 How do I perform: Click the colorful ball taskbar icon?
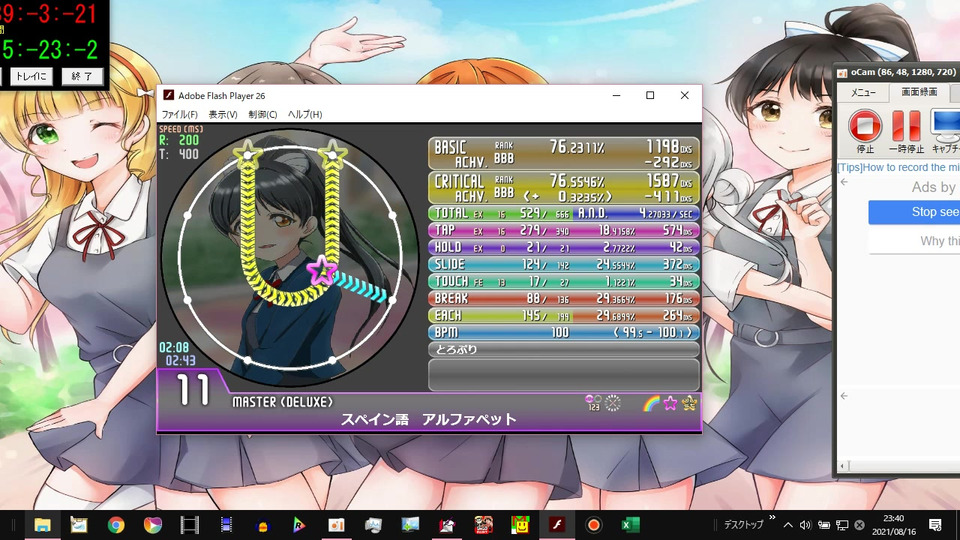152,525
